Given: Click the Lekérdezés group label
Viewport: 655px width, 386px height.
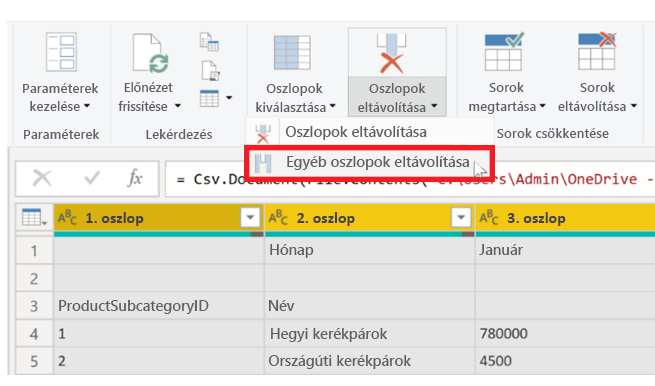Looking at the screenshot, I should coord(179,135).
